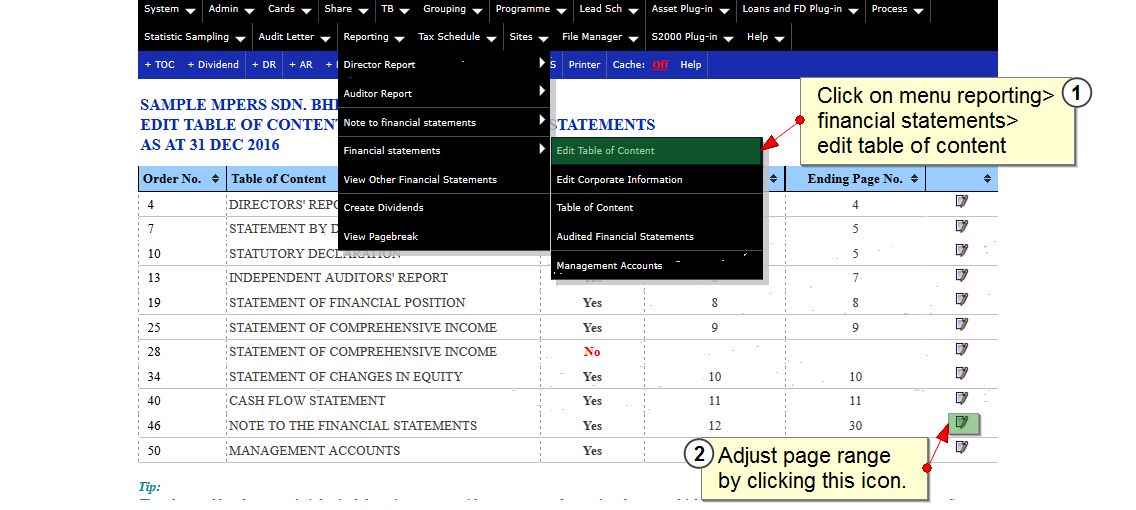Toggle the Cache Off setting

click(660, 65)
